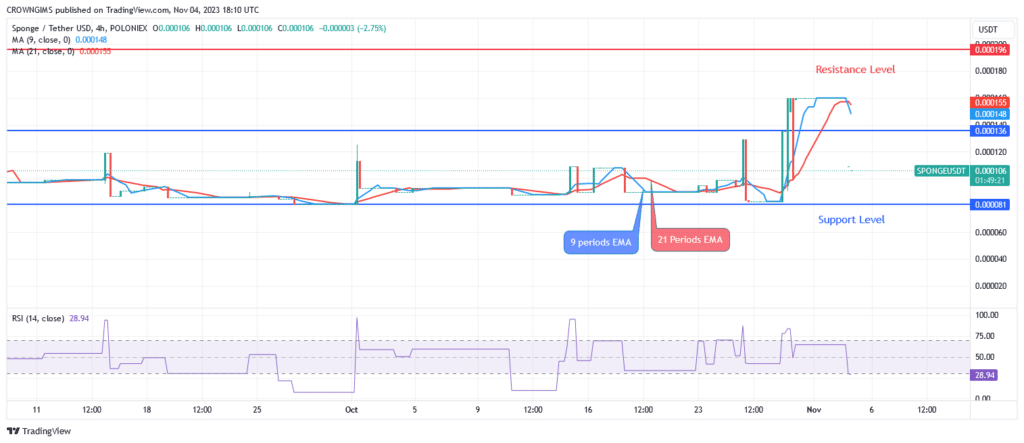Click the 25 date label on time axis

[257, 410]
